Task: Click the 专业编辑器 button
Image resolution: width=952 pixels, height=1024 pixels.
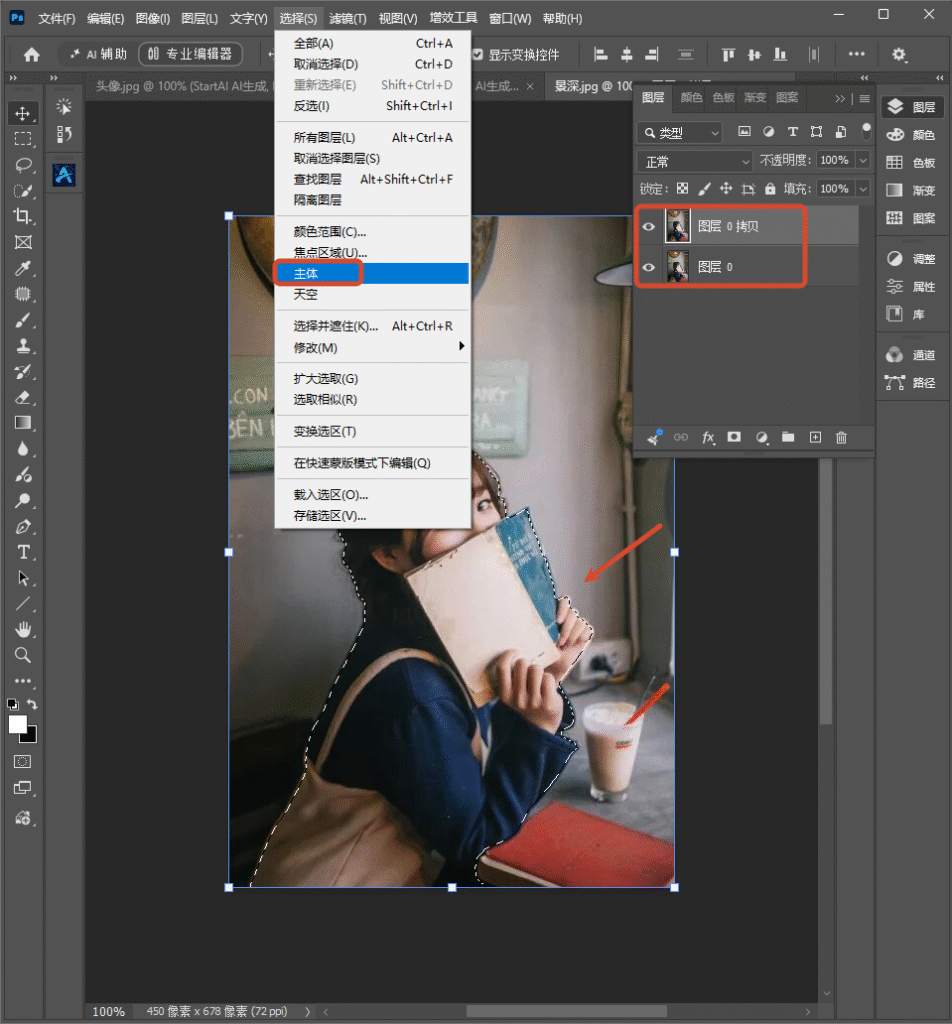Action: click(x=190, y=54)
